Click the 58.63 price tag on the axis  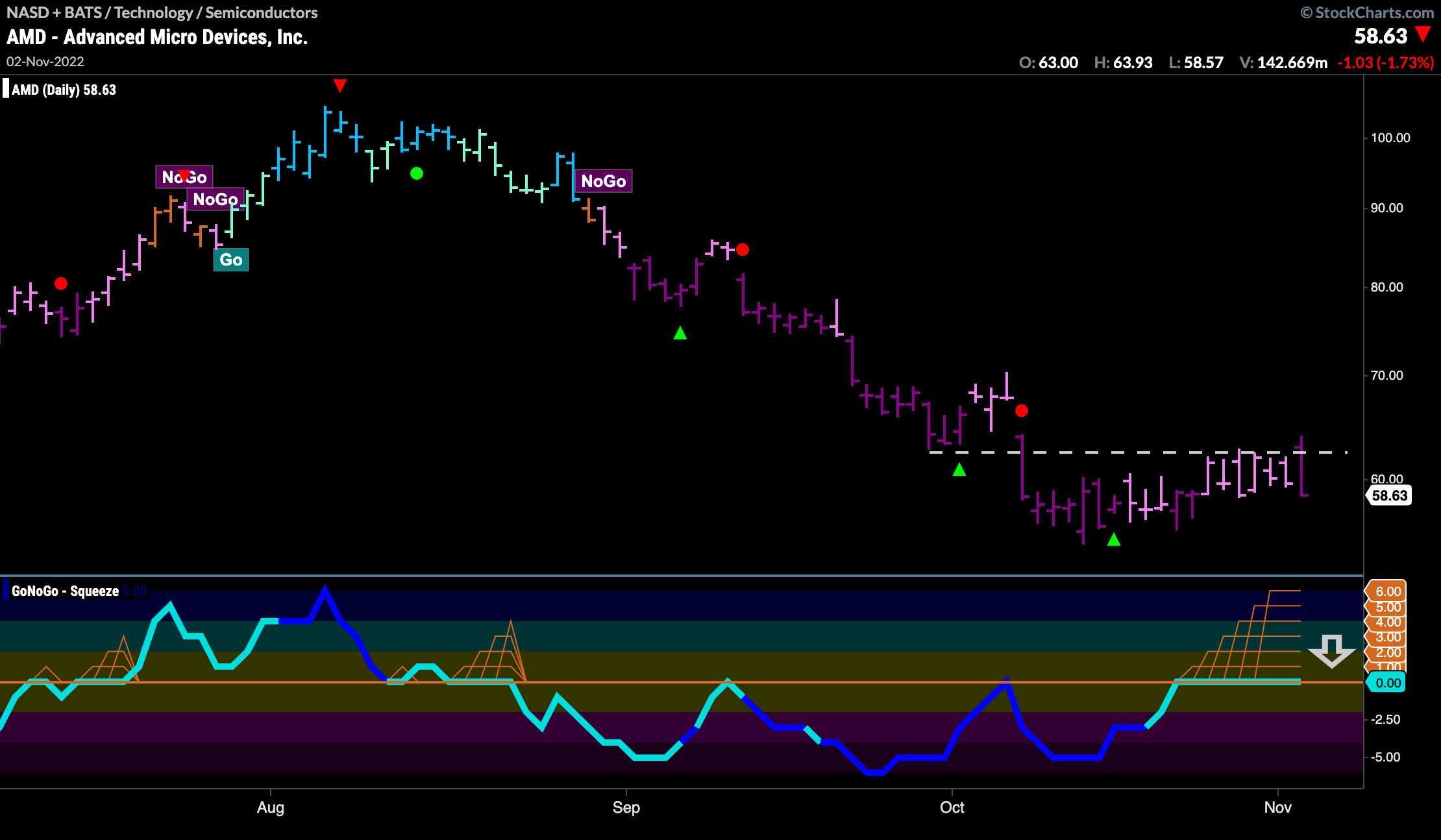[x=1389, y=495]
